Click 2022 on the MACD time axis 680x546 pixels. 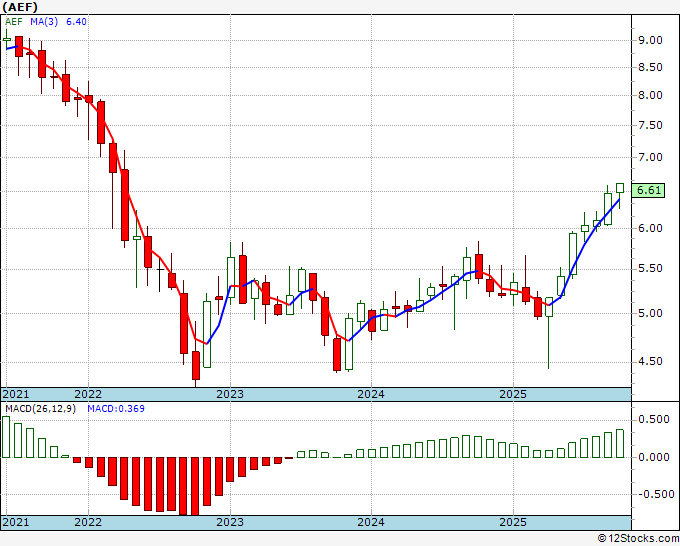click(x=88, y=522)
